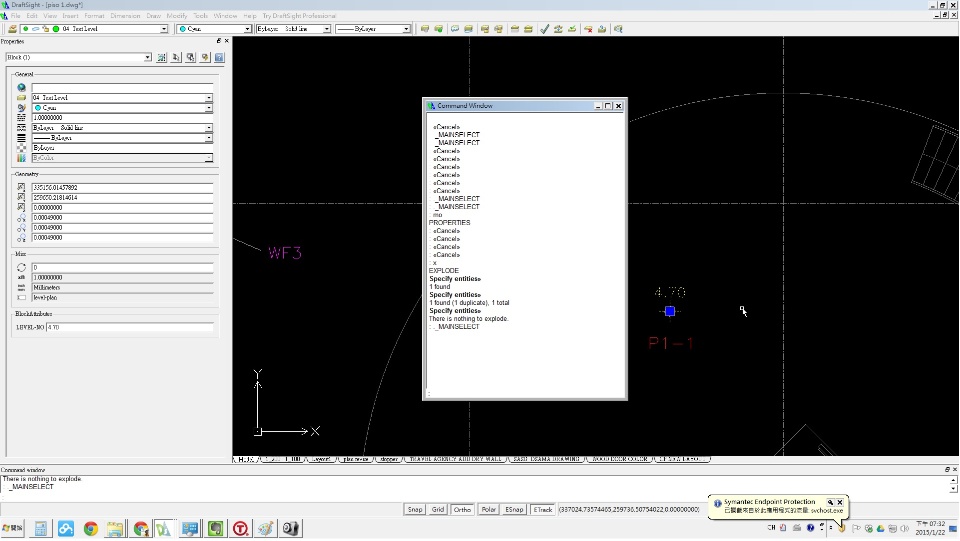Click the last layer tool icon with magnifier

(618, 29)
